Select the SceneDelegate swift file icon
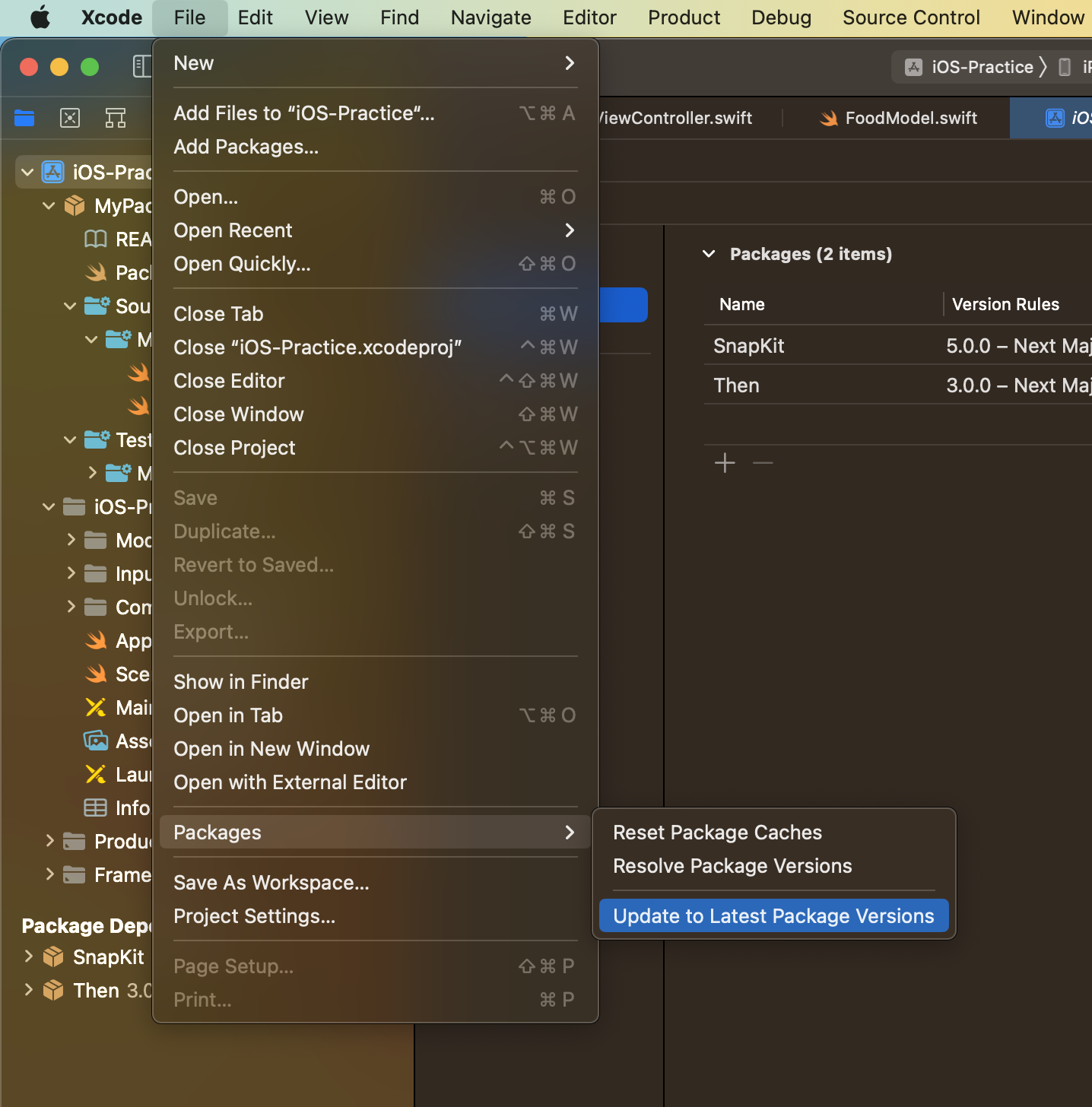The height and width of the screenshot is (1107, 1092). (97, 674)
